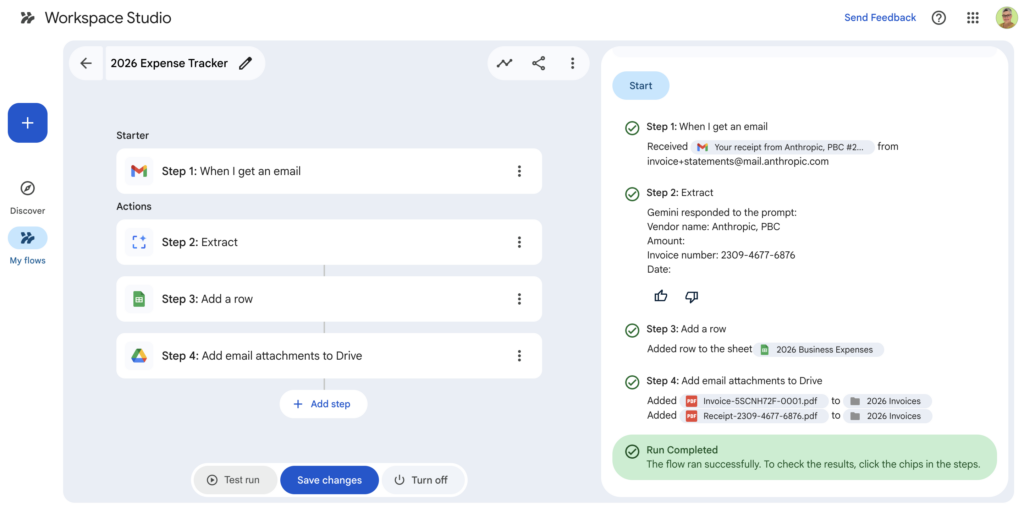Open 2026 Invoices folder chip beside Invoice pdf
The height and width of the screenshot is (507, 1024).
(887, 401)
